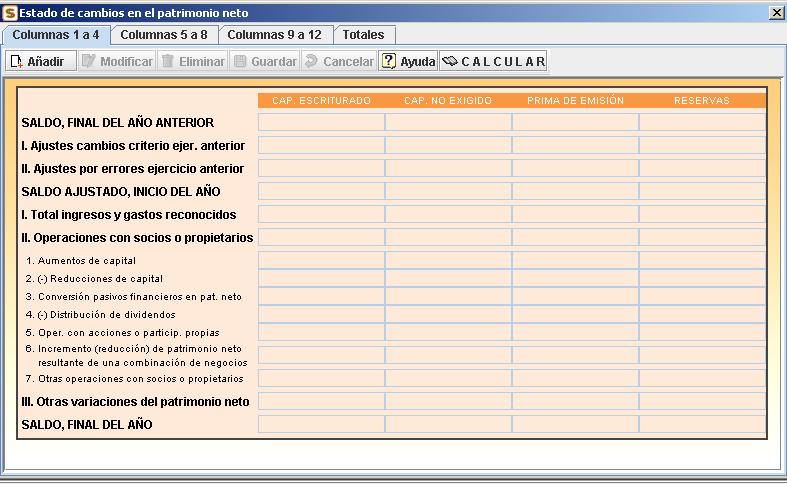
Task: Click the Modificar pencil icon
Action: 88,61
